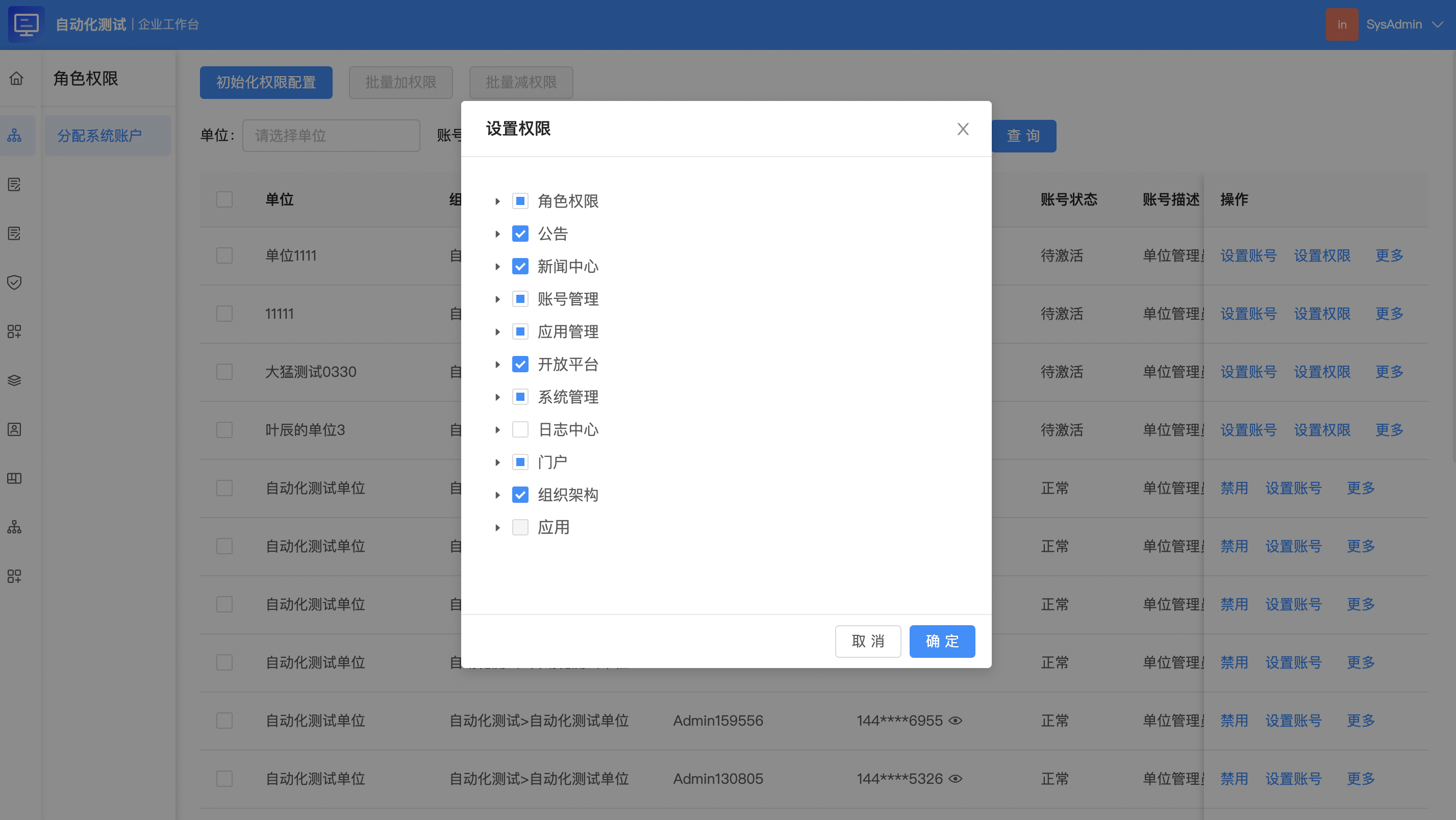1456x820 pixels.
Task: Toggle the 角色权限 checkbox in the tree
Action: click(520, 201)
